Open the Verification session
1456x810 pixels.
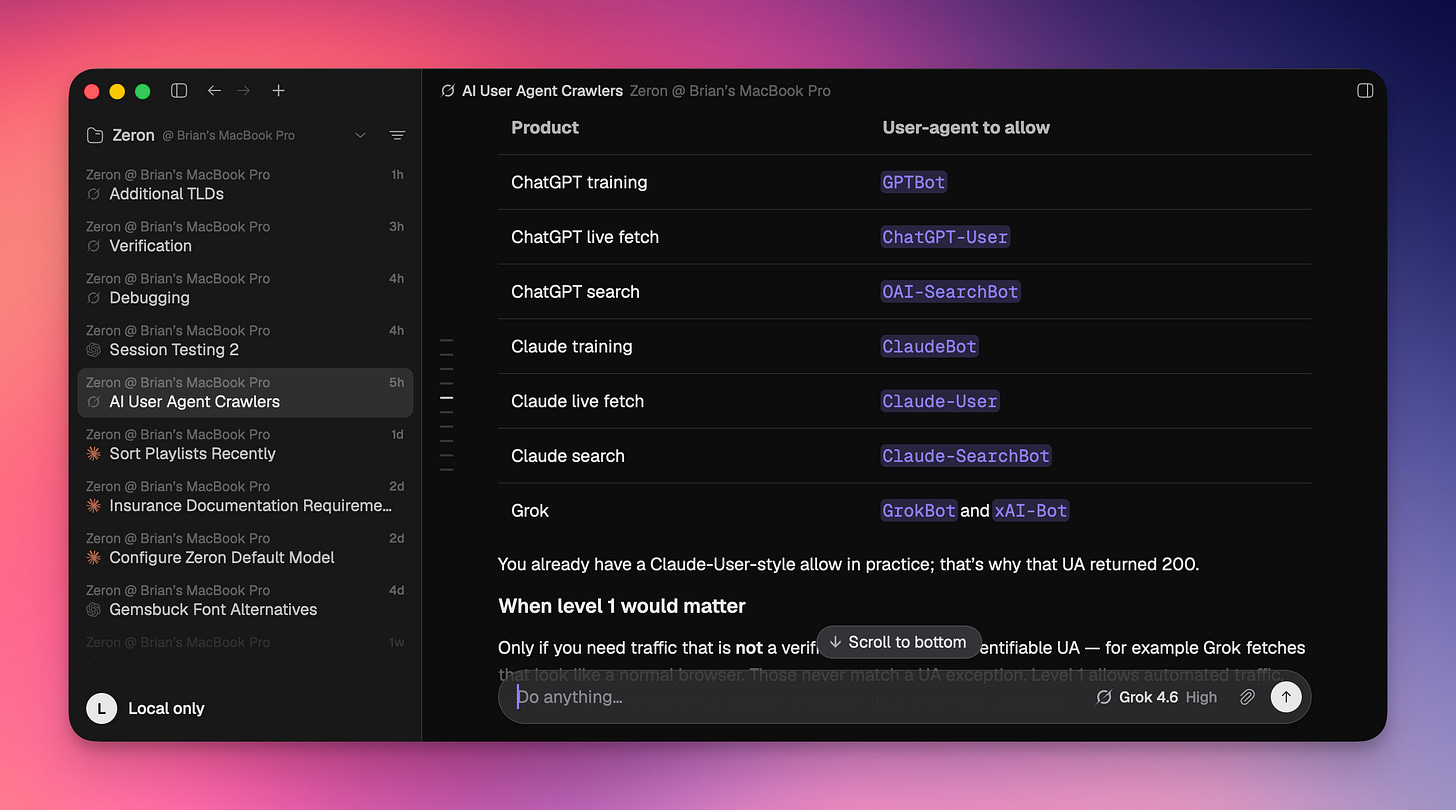[245, 236]
